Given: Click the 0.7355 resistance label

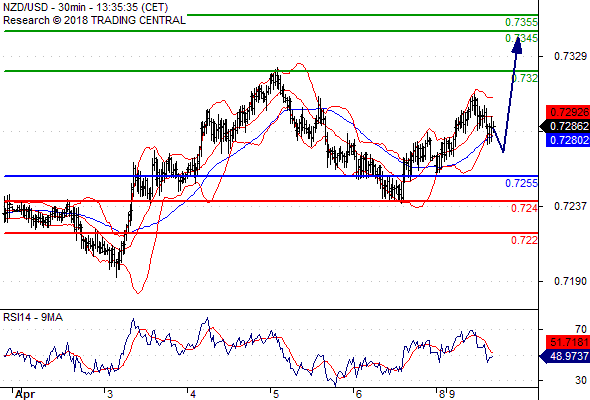Looking at the screenshot, I should [x=521, y=22].
